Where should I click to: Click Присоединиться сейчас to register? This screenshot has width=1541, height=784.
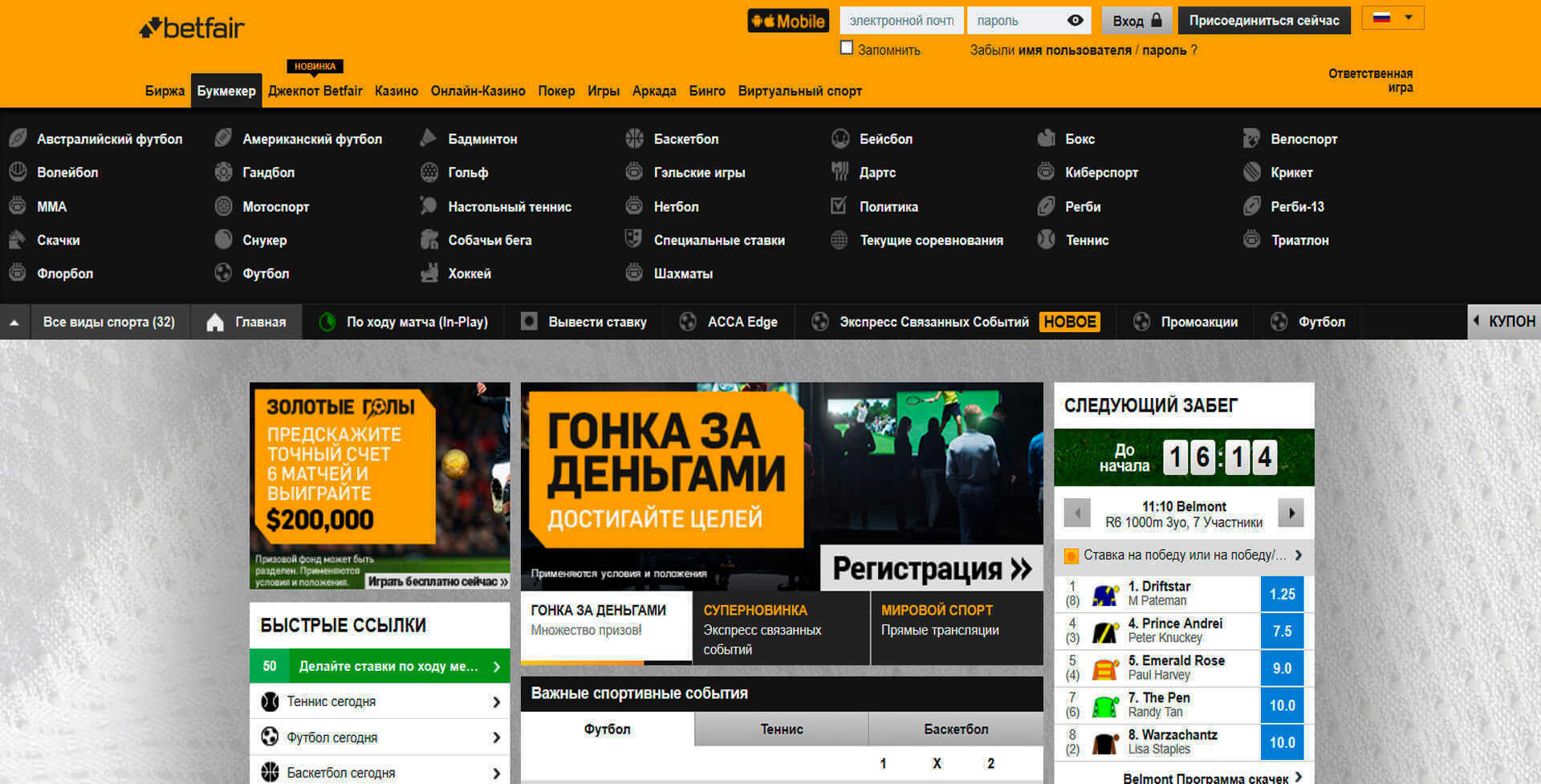click(1264, 20)
